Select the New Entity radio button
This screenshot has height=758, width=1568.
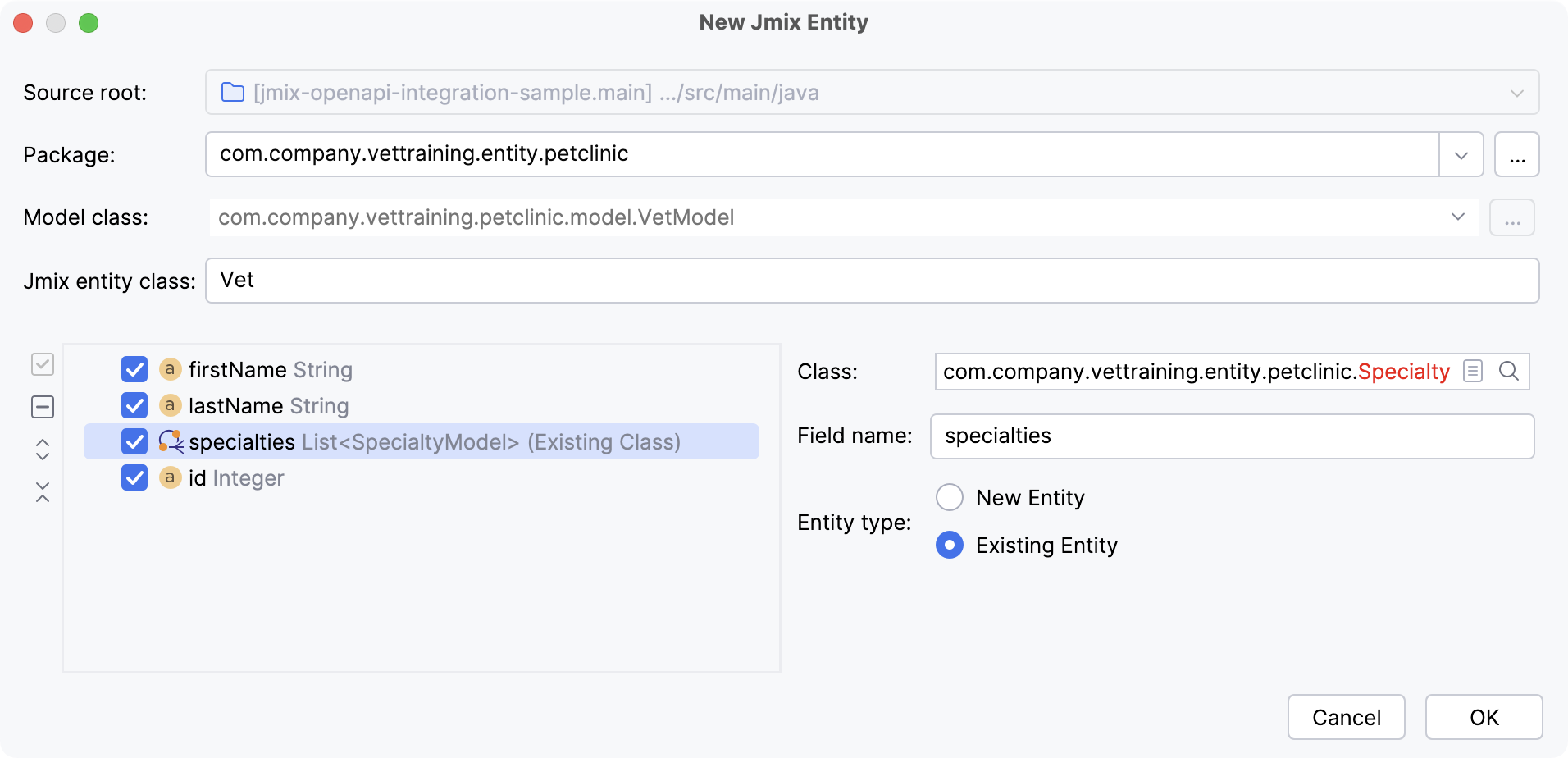950,497
